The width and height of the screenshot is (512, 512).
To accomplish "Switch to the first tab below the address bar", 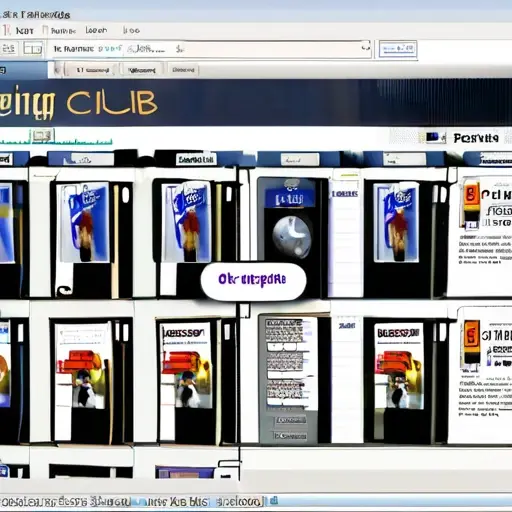I will (x=92, y=70).
